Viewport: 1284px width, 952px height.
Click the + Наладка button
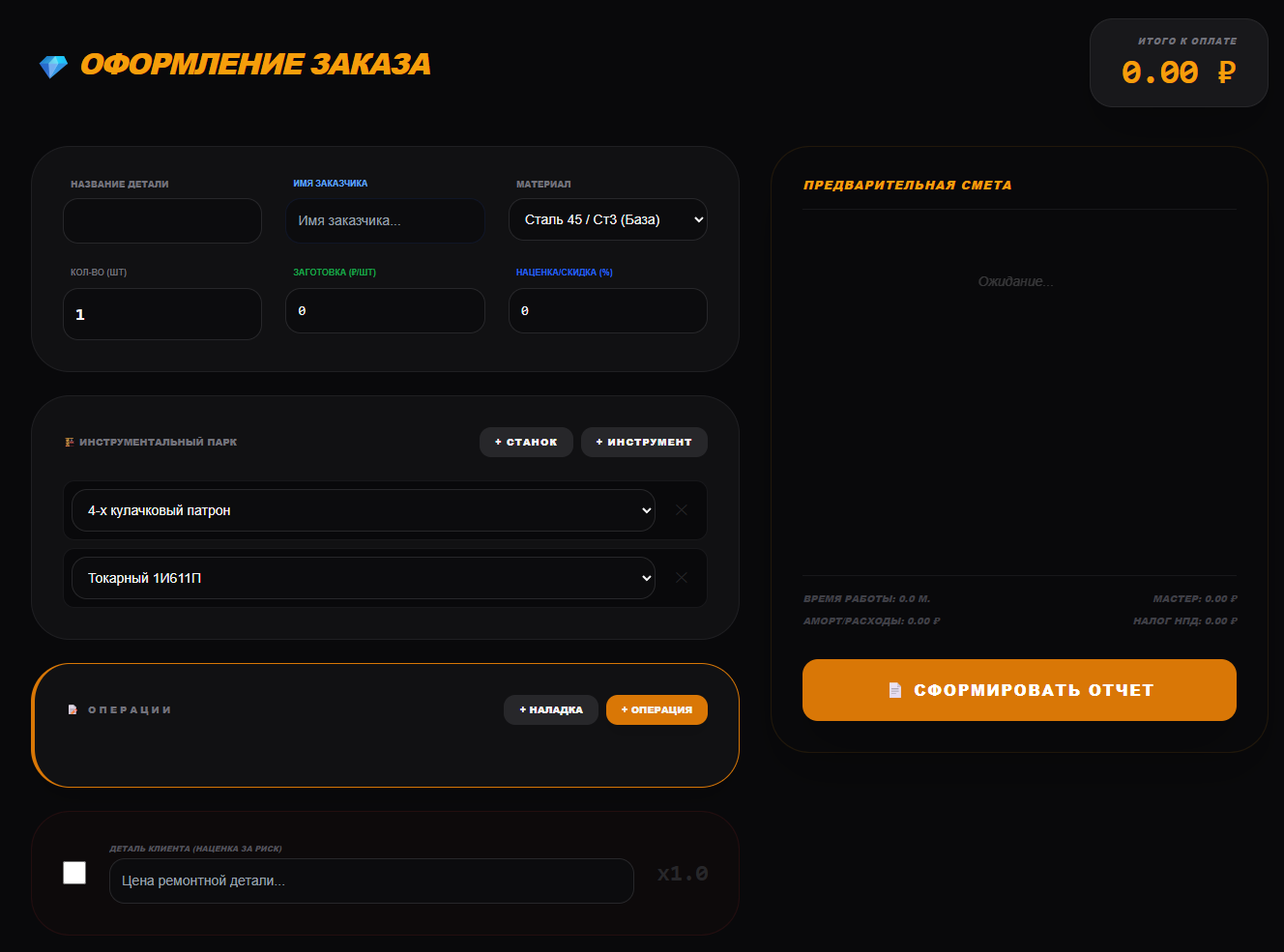(551, 708)
